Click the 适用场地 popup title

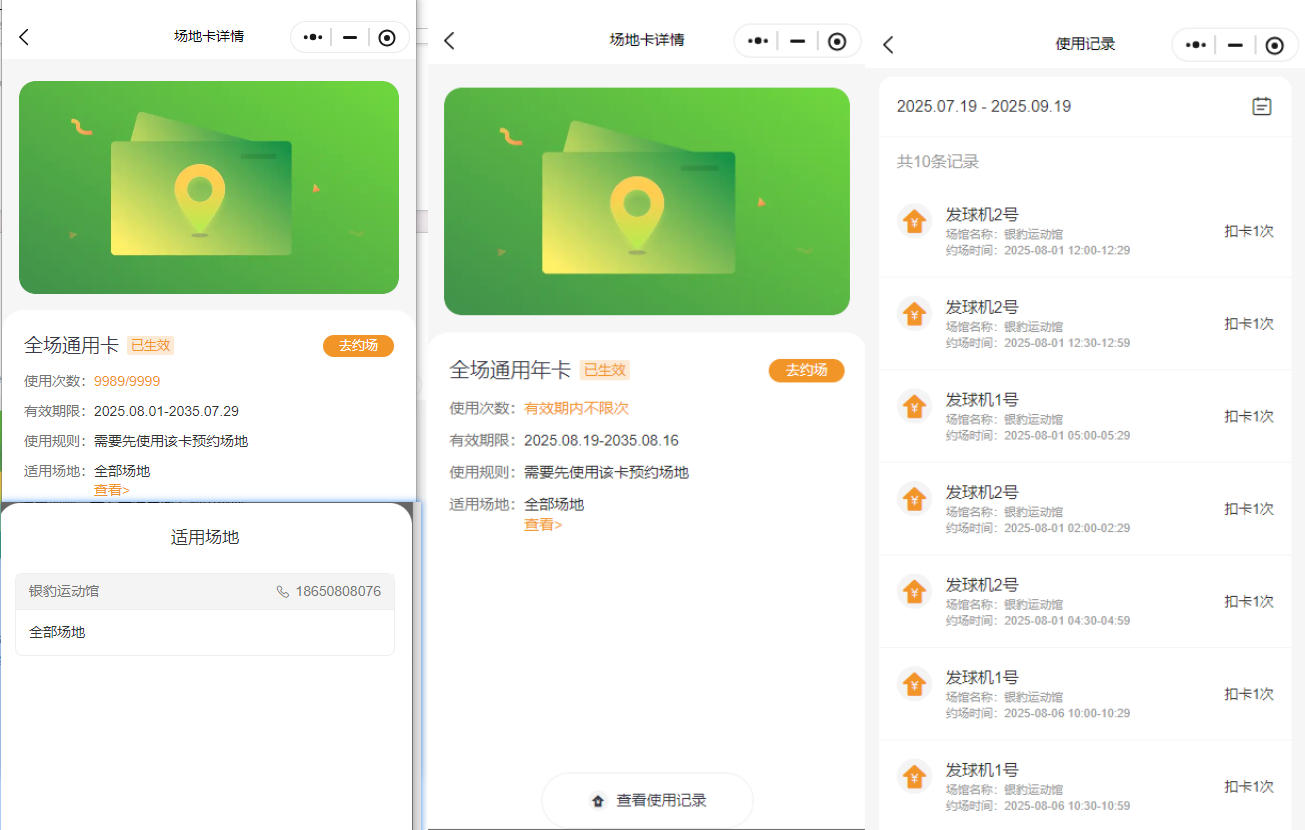205,537
